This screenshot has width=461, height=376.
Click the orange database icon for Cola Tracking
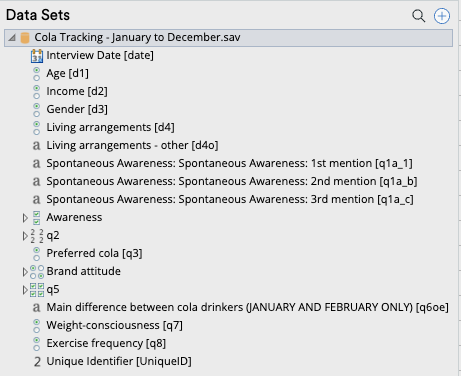(x=25, y=38)
